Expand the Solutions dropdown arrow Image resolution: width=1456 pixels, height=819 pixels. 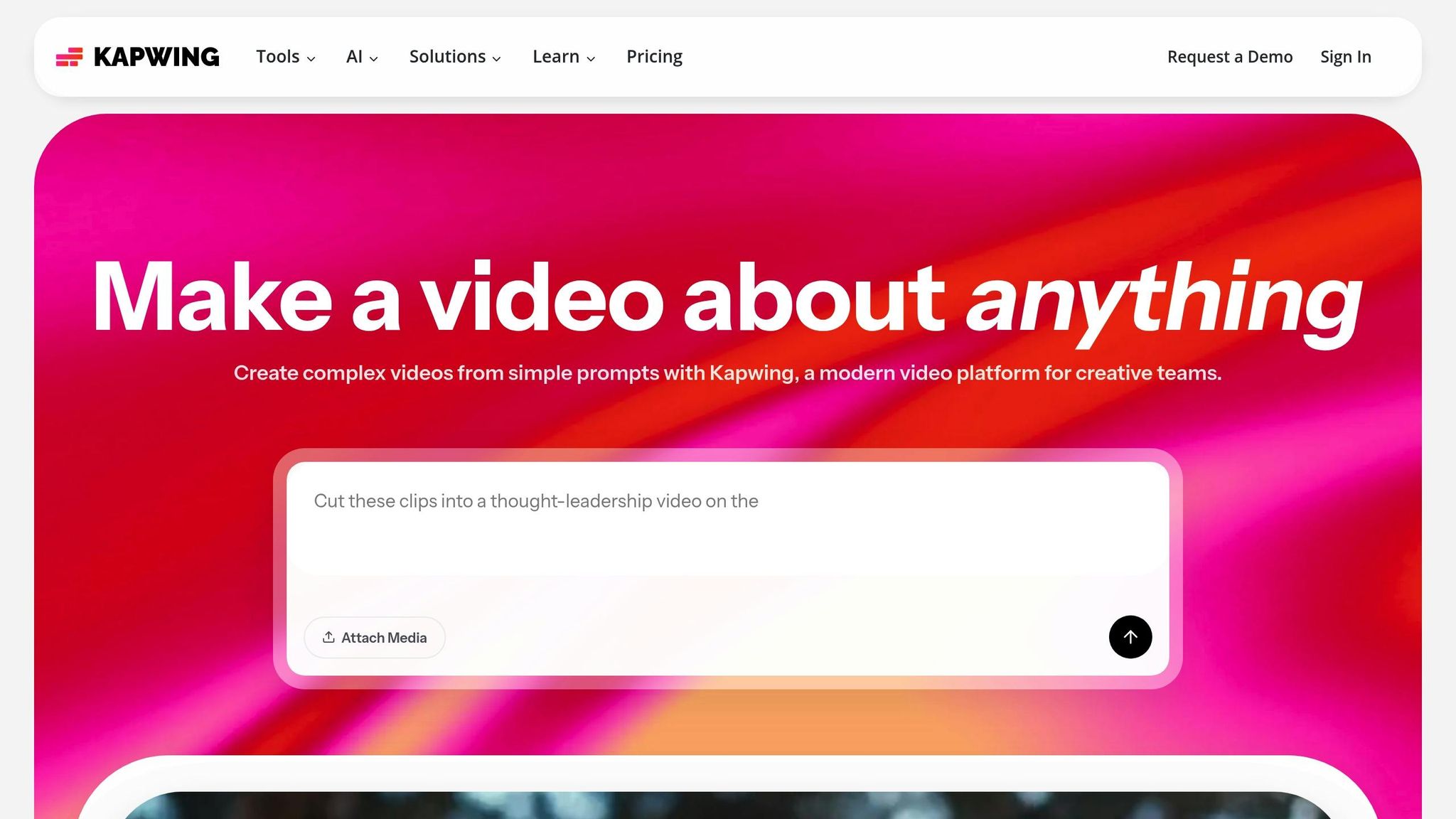(x=497, y=59)
